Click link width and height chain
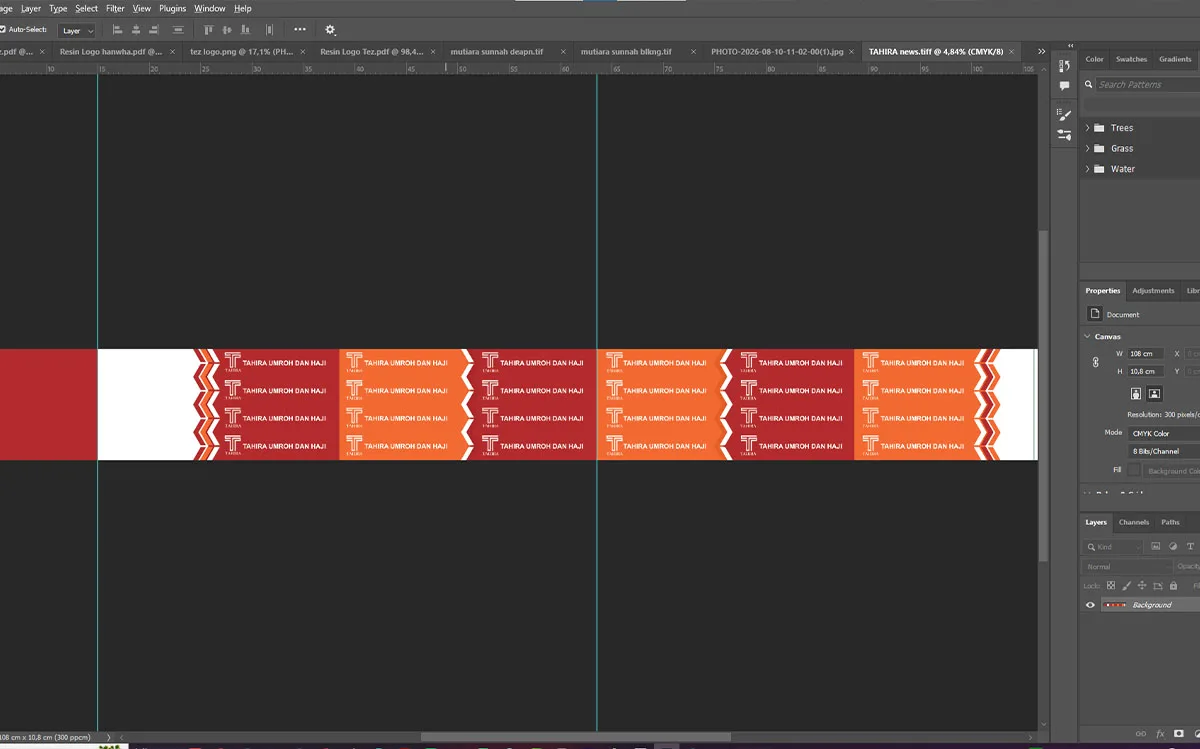Viewport: 1200px width, 749px height. coord(1096,363)
